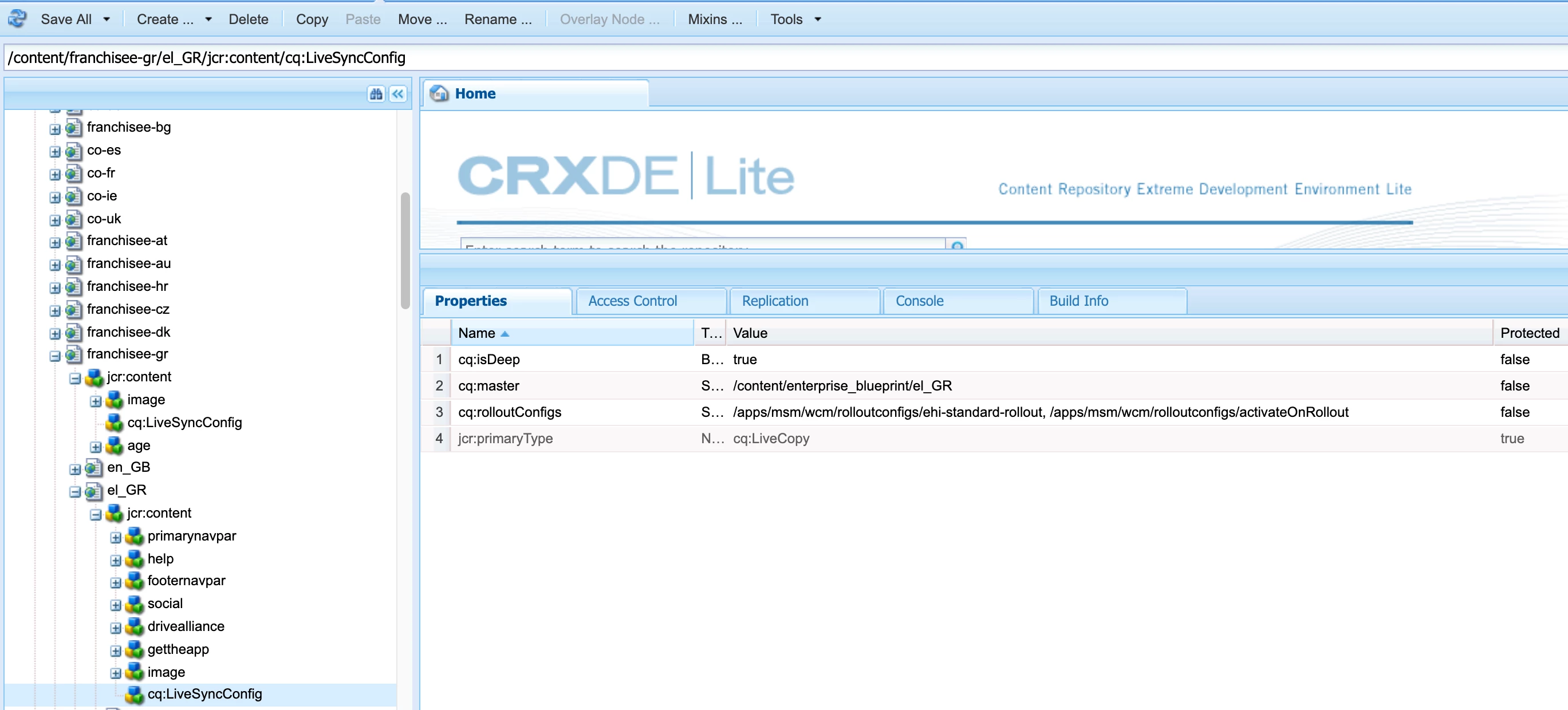Collapse the tree panel with double-arrow icon
Screen dimensions: 1568x710
(397, 94)
